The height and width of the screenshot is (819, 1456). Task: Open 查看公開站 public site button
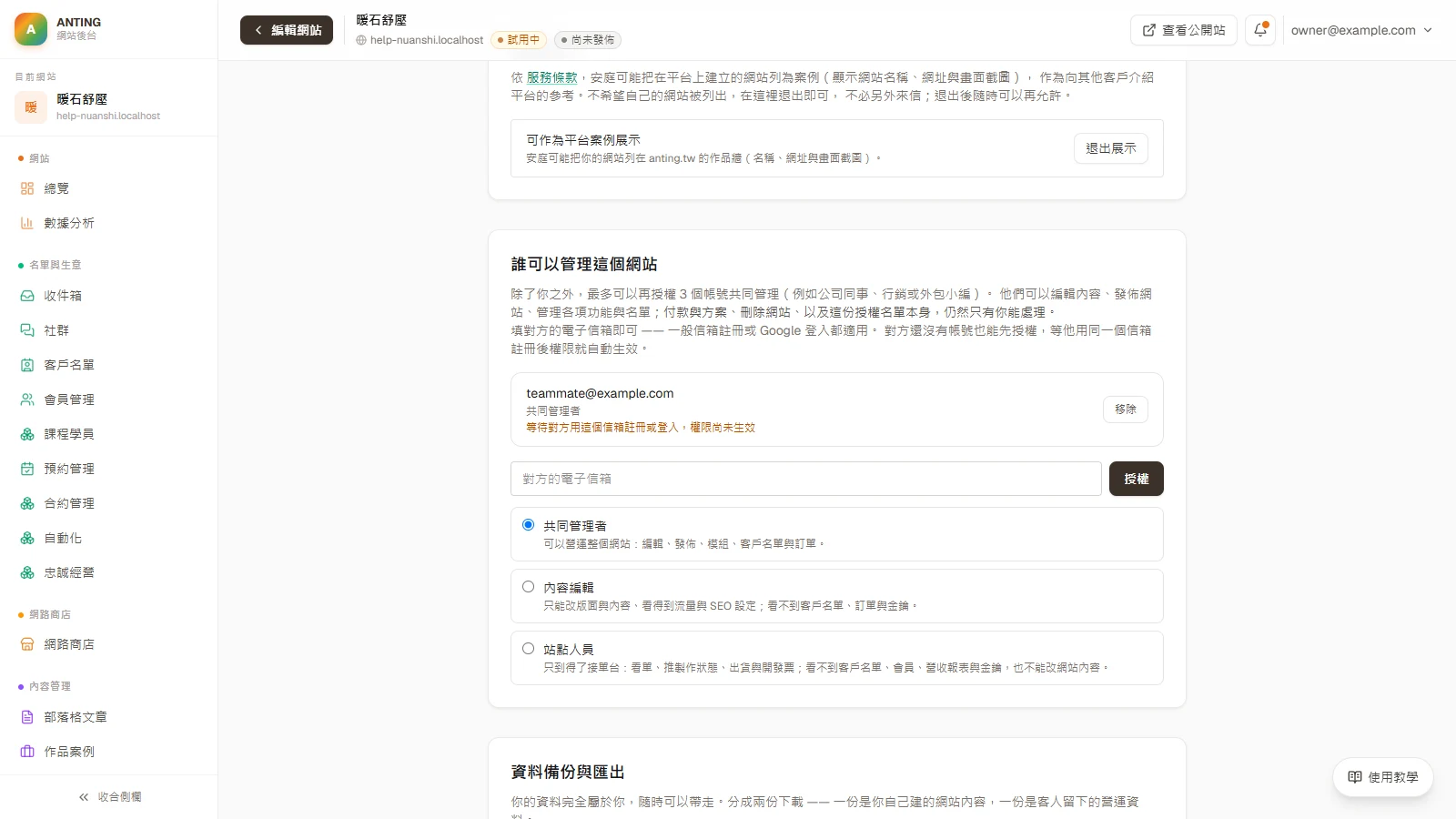click(1183, 30)
